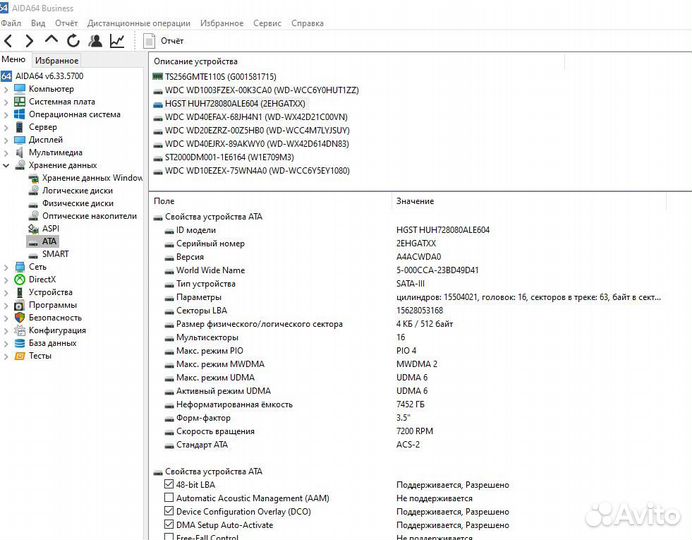The height and width of the screenshot is (540, 692).
Task: Open Хранение данных Windows tree item
Action: point(92,178)
